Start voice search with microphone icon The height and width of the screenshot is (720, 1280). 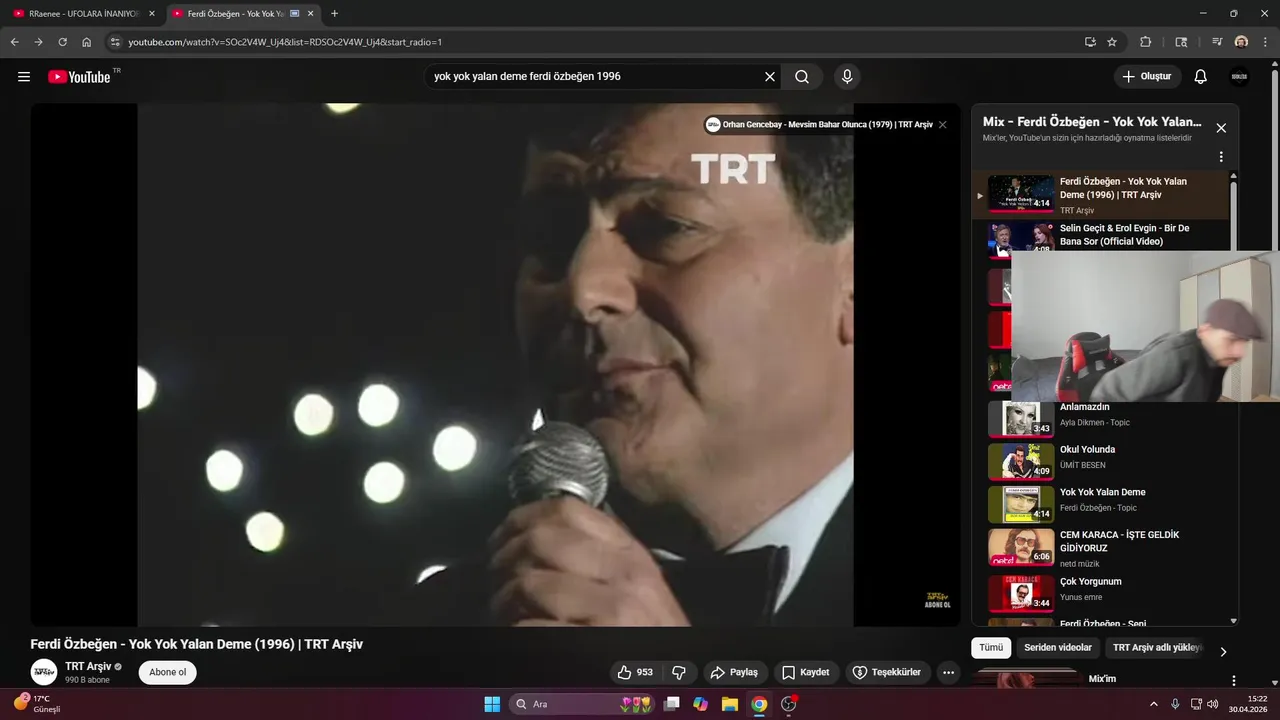click(x=847, y=76)
